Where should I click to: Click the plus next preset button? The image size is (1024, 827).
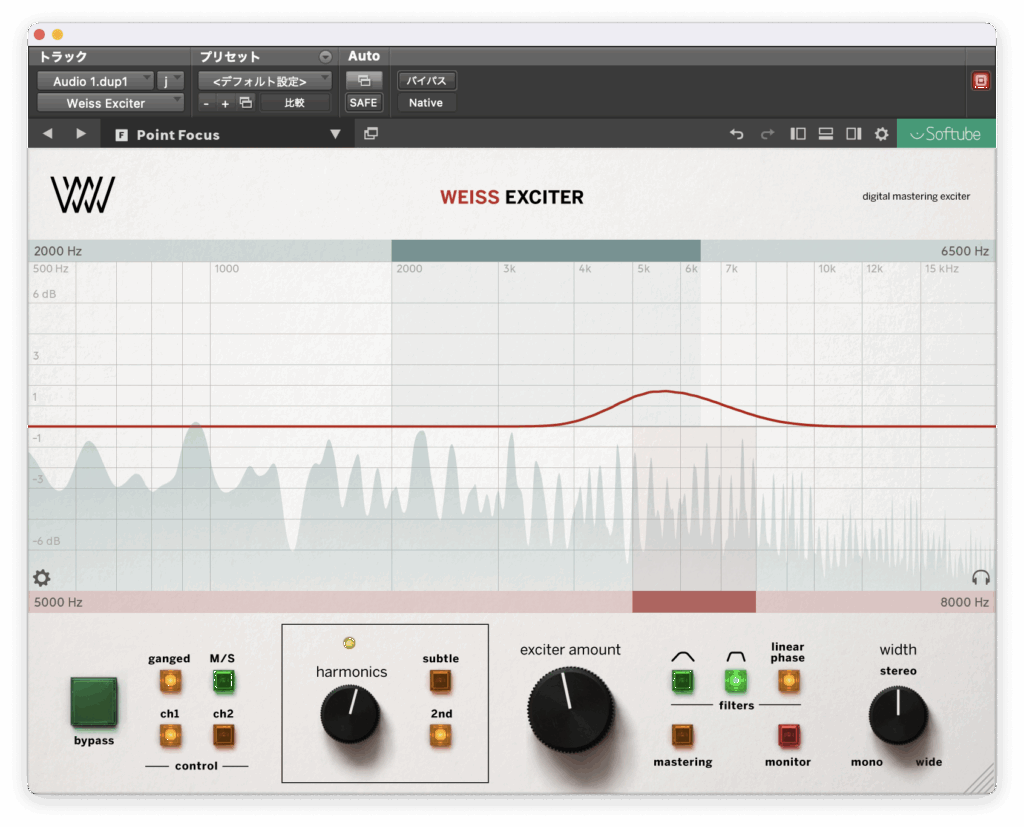[x=225, y=103]
